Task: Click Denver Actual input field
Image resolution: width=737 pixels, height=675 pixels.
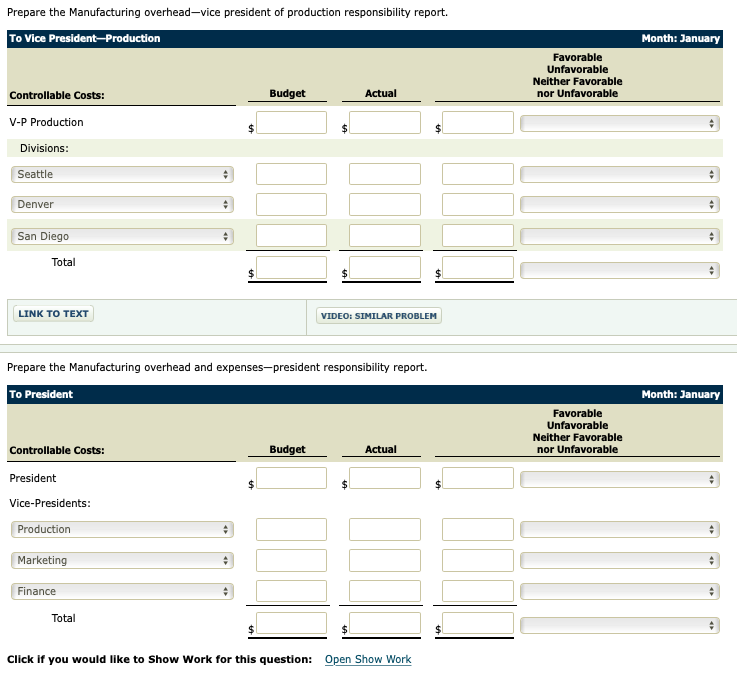Action: 384,204
